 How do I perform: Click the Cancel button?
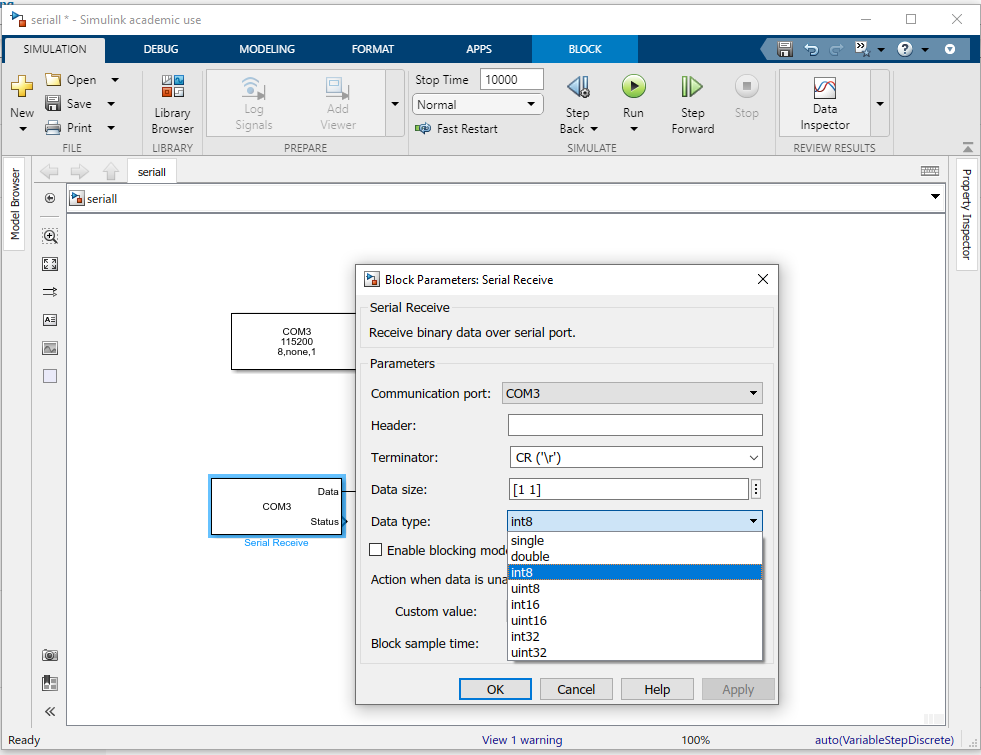(x=576, y=689)
